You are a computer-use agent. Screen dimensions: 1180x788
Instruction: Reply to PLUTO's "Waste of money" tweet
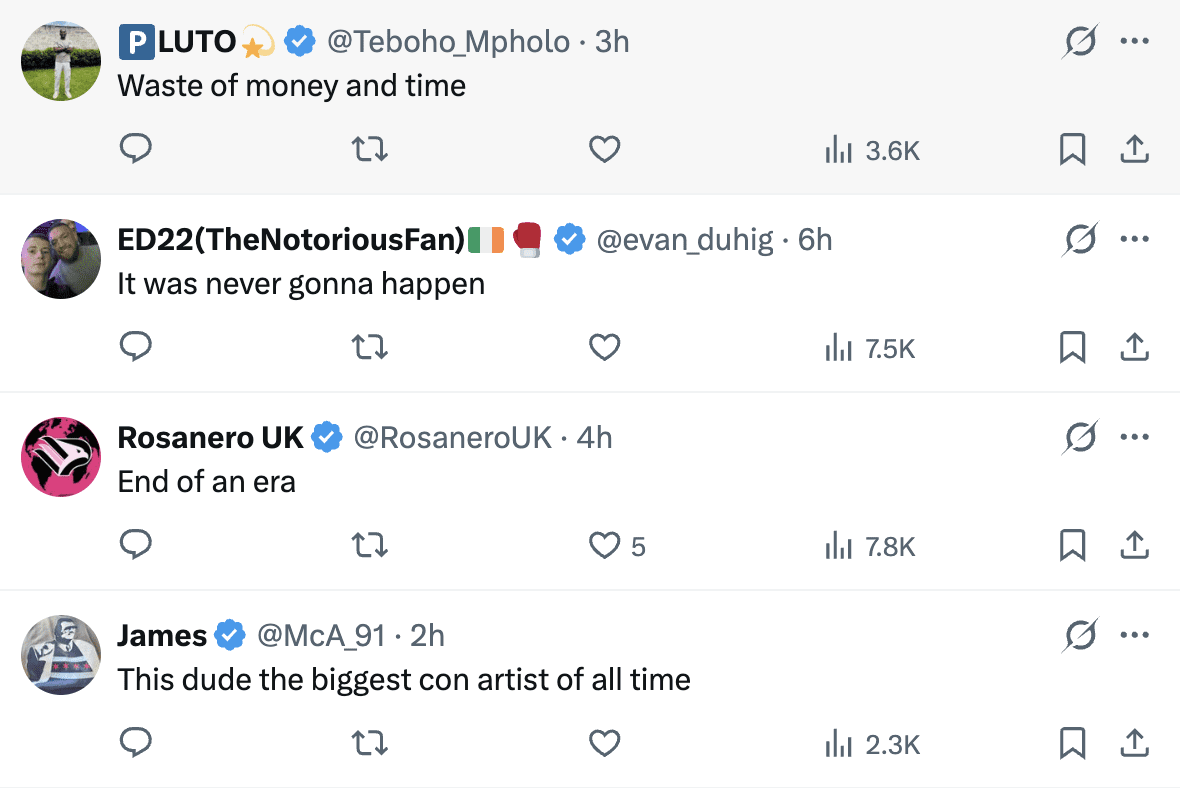135,150
